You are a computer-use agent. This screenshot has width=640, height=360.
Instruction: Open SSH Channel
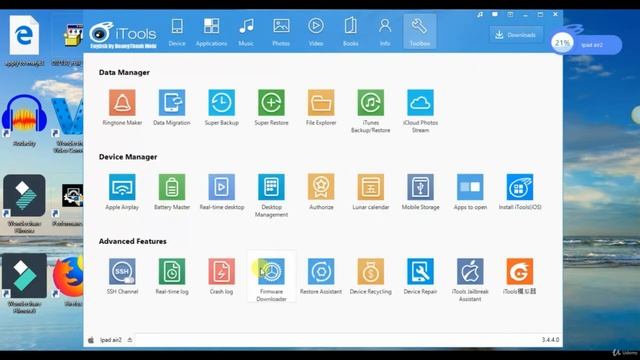[x=122, y=271]
